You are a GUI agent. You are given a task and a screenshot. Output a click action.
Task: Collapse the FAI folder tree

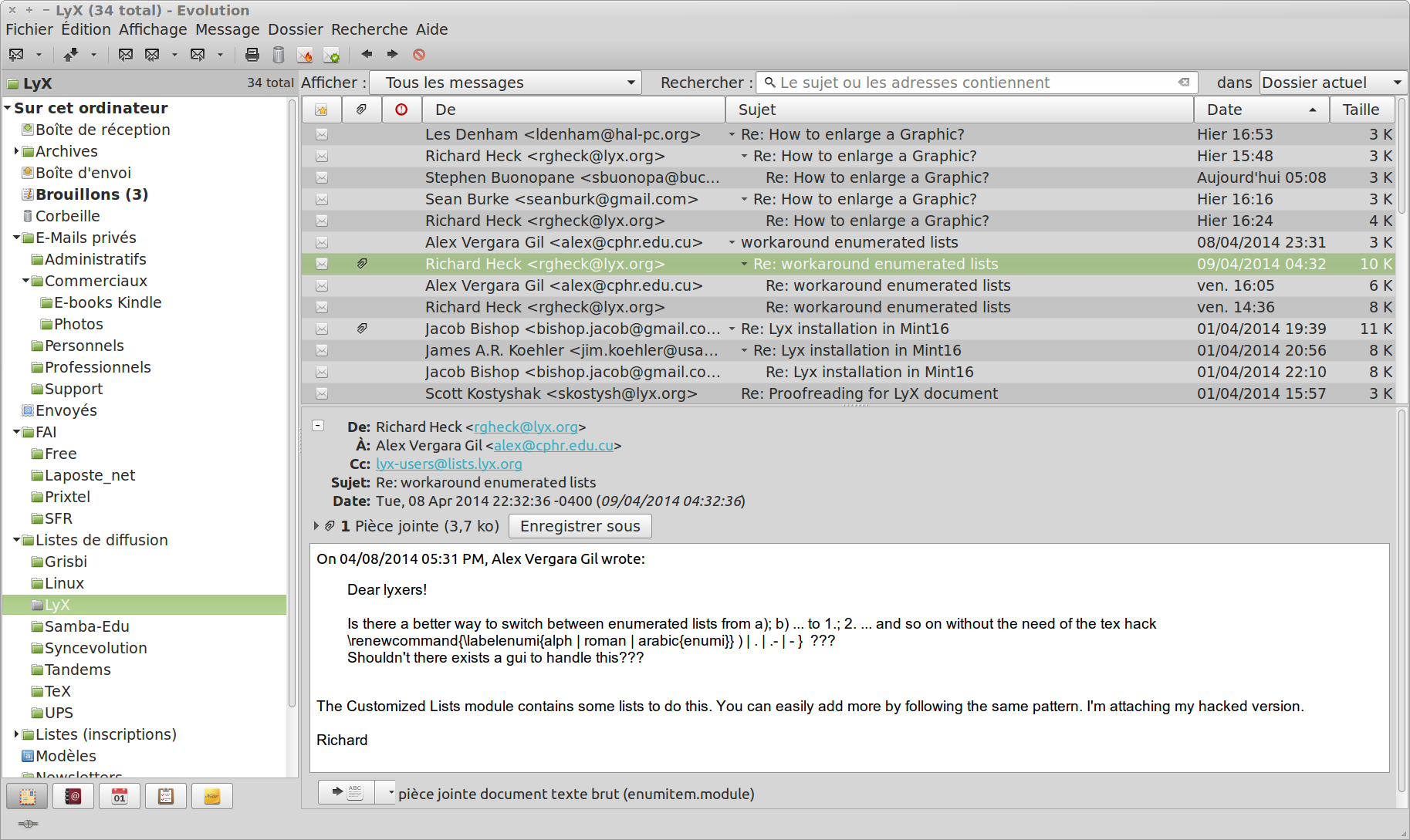[16, 432]
